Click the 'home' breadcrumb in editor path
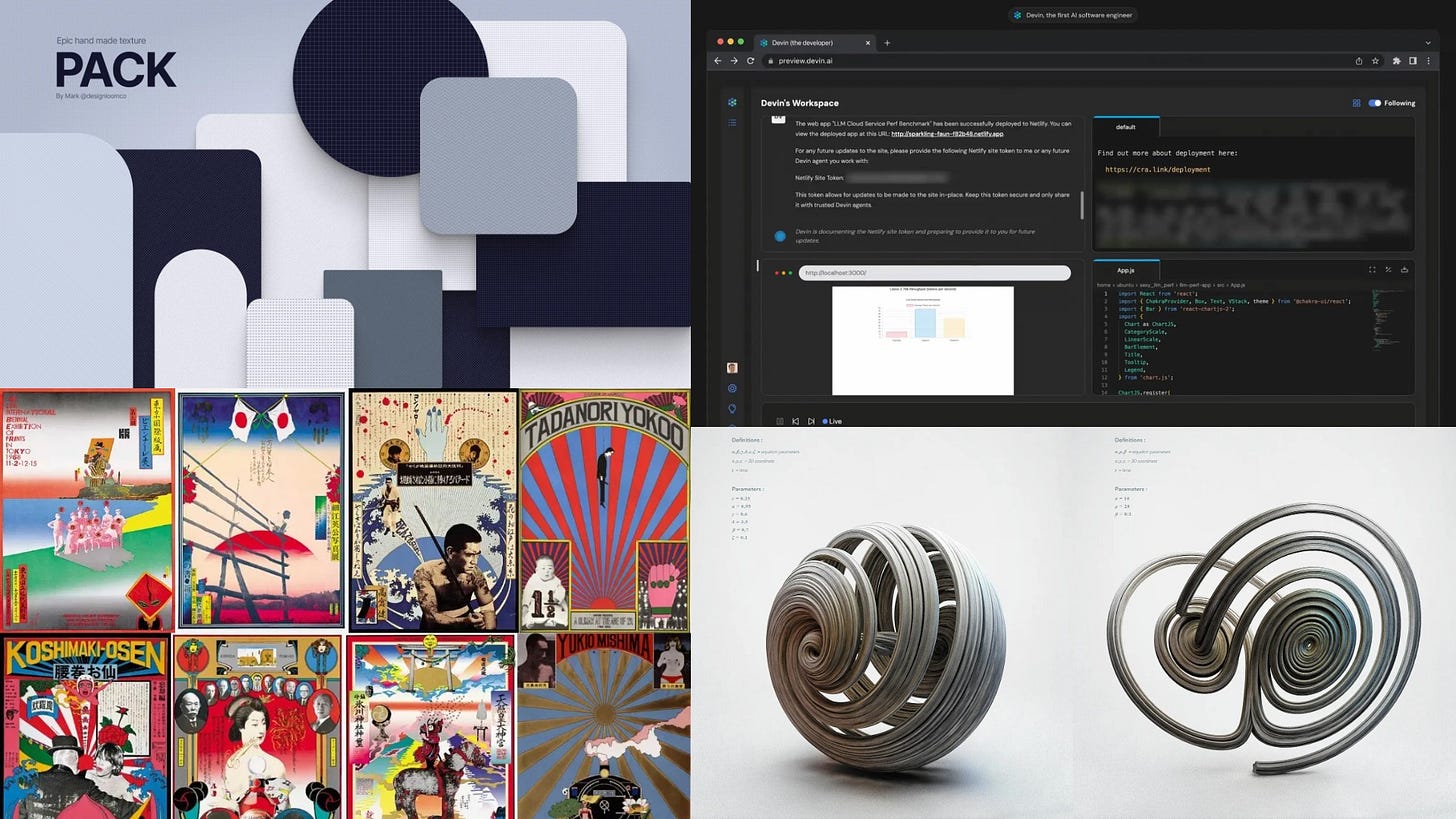 [x=1105, y=285]
